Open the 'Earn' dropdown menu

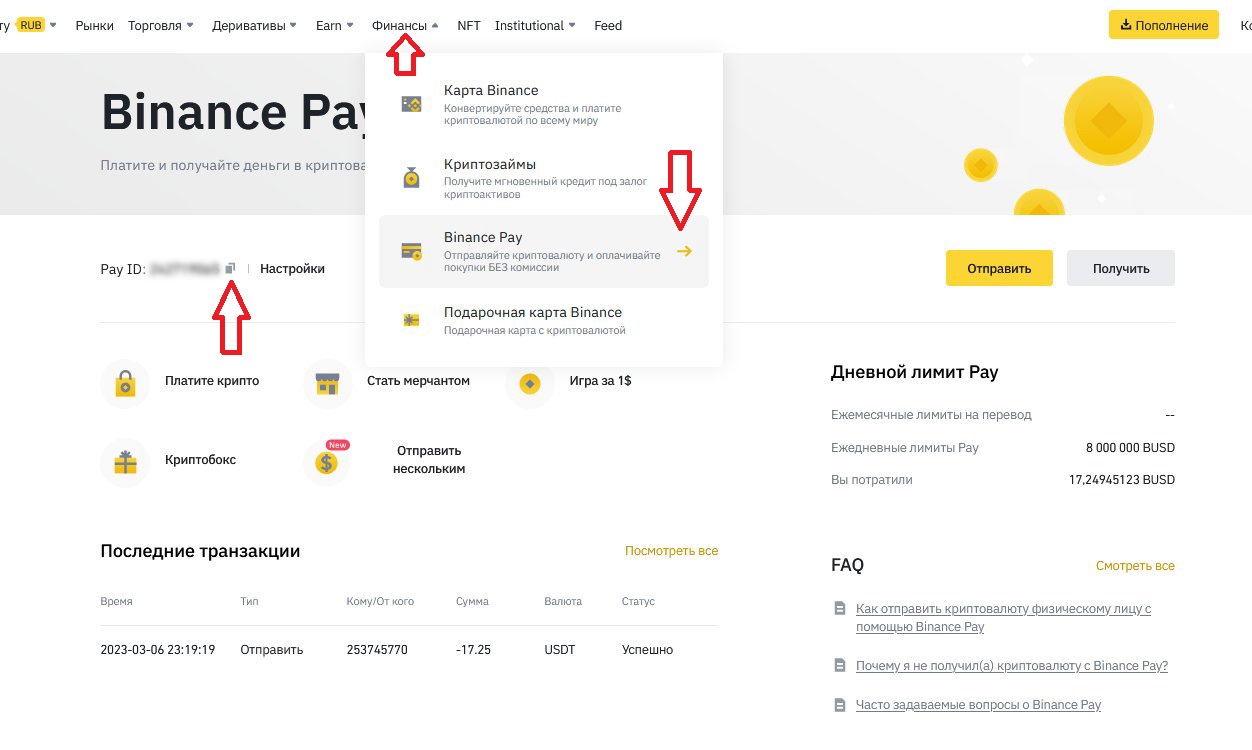tap(335, 26)
